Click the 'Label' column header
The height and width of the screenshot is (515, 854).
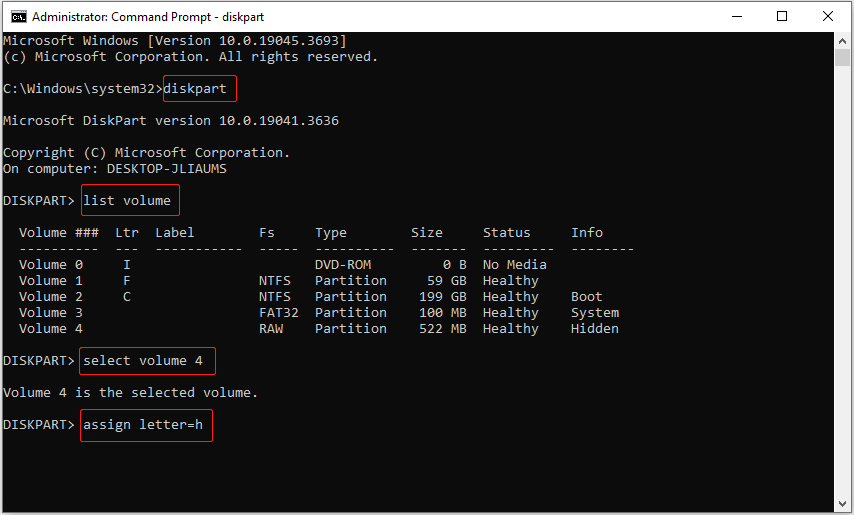click(175, 232)
